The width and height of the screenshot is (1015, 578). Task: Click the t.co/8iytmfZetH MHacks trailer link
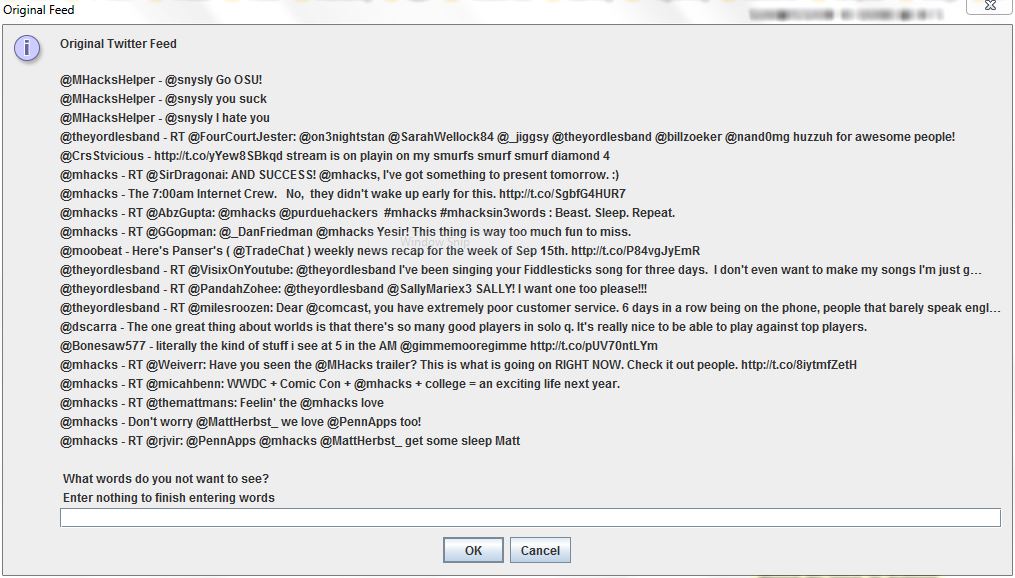799,364
